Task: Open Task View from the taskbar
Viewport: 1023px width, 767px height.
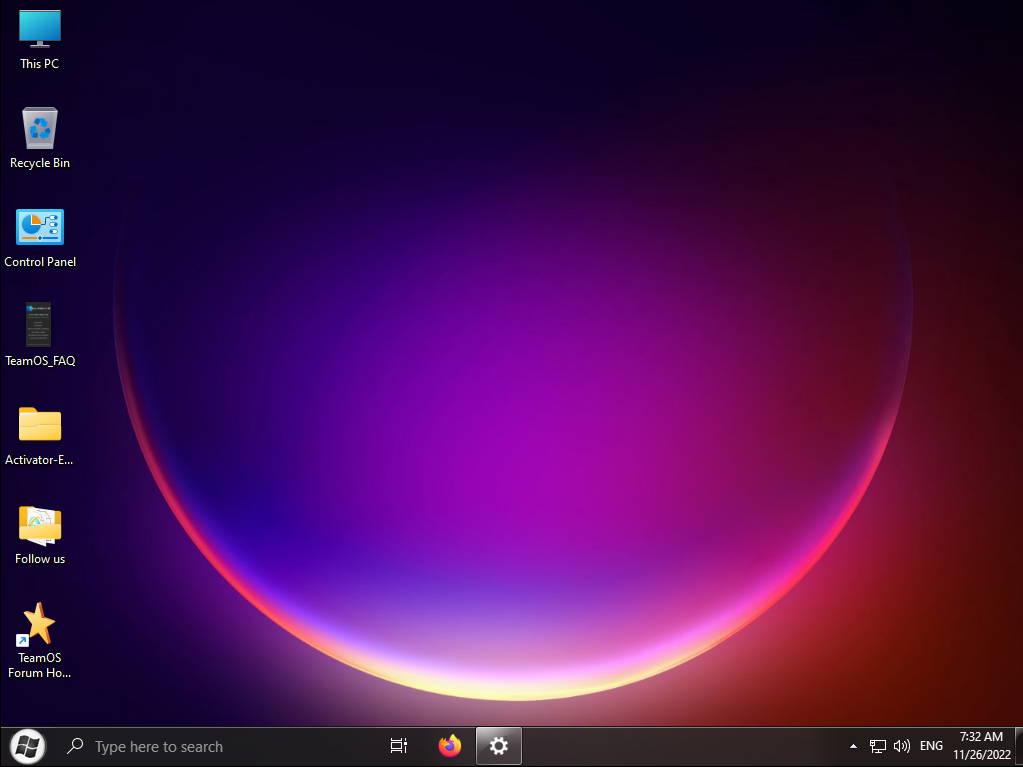Action: click(399, 746)
